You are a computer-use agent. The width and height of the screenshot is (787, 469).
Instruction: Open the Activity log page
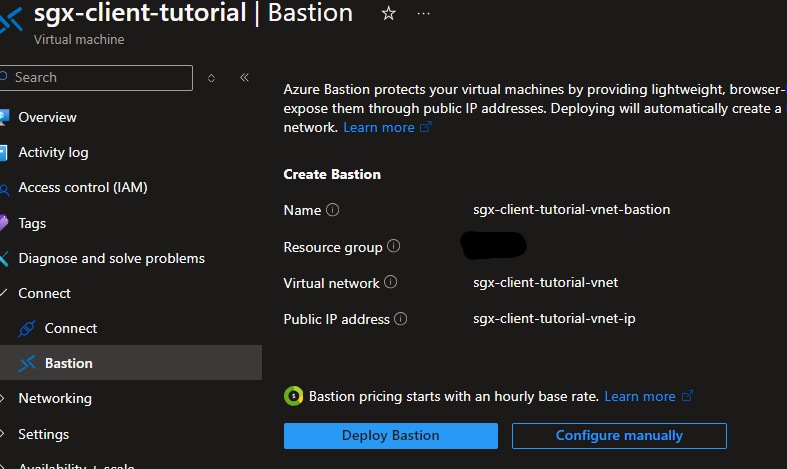pyautogui.click(x=53, y=152)
